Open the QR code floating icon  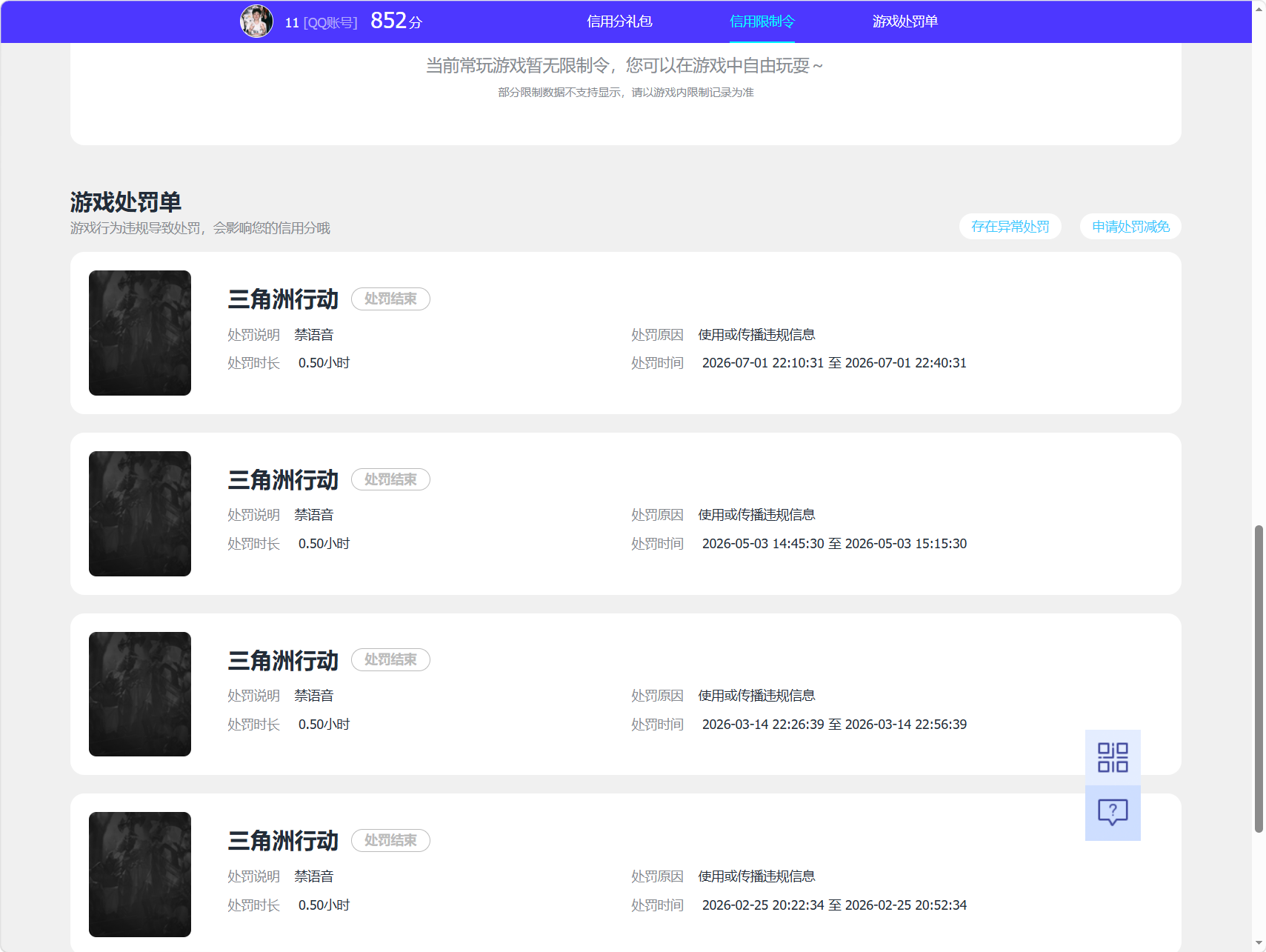pos(1113,757)
